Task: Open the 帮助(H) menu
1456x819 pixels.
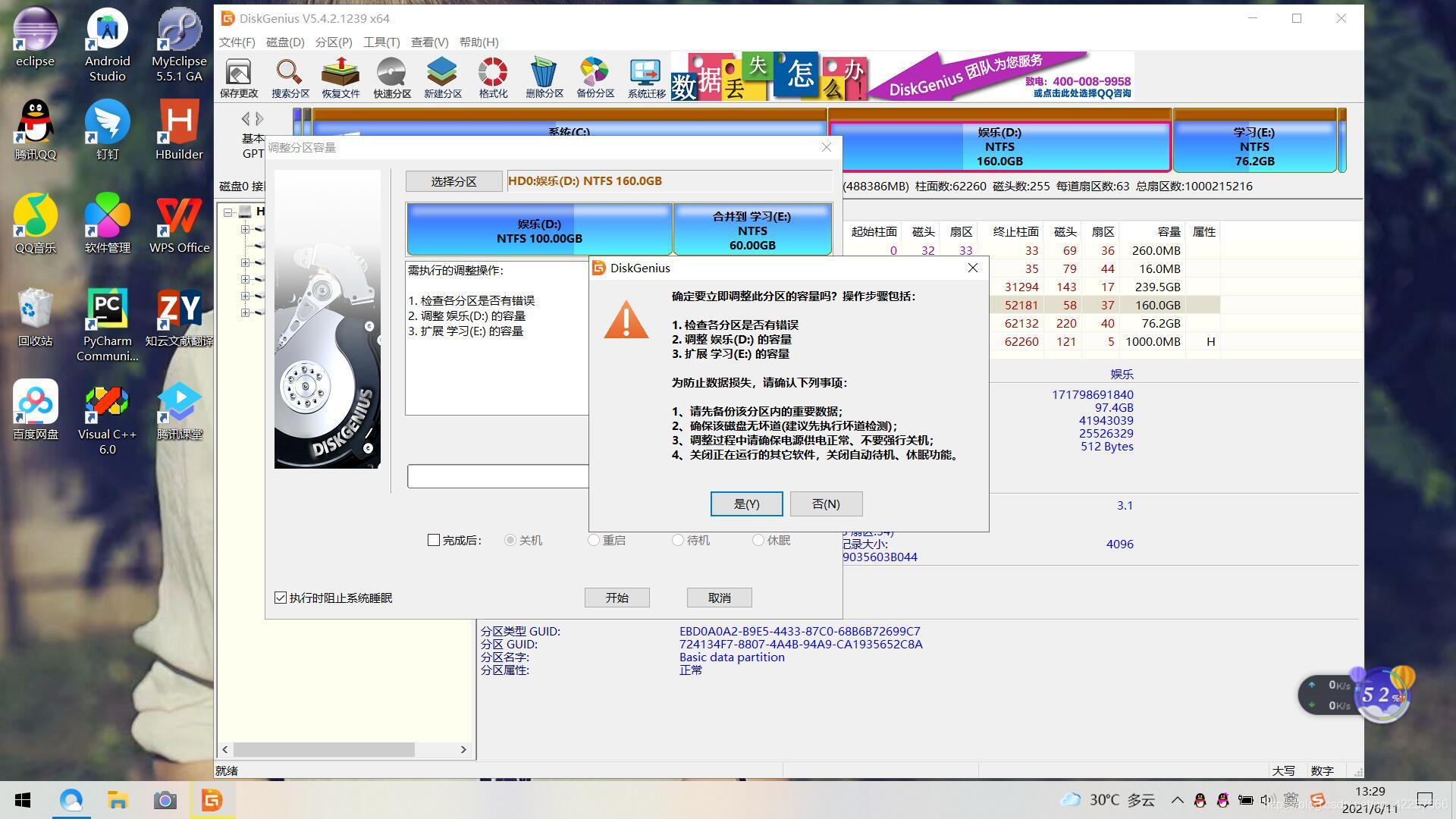Action: point(479,42)
